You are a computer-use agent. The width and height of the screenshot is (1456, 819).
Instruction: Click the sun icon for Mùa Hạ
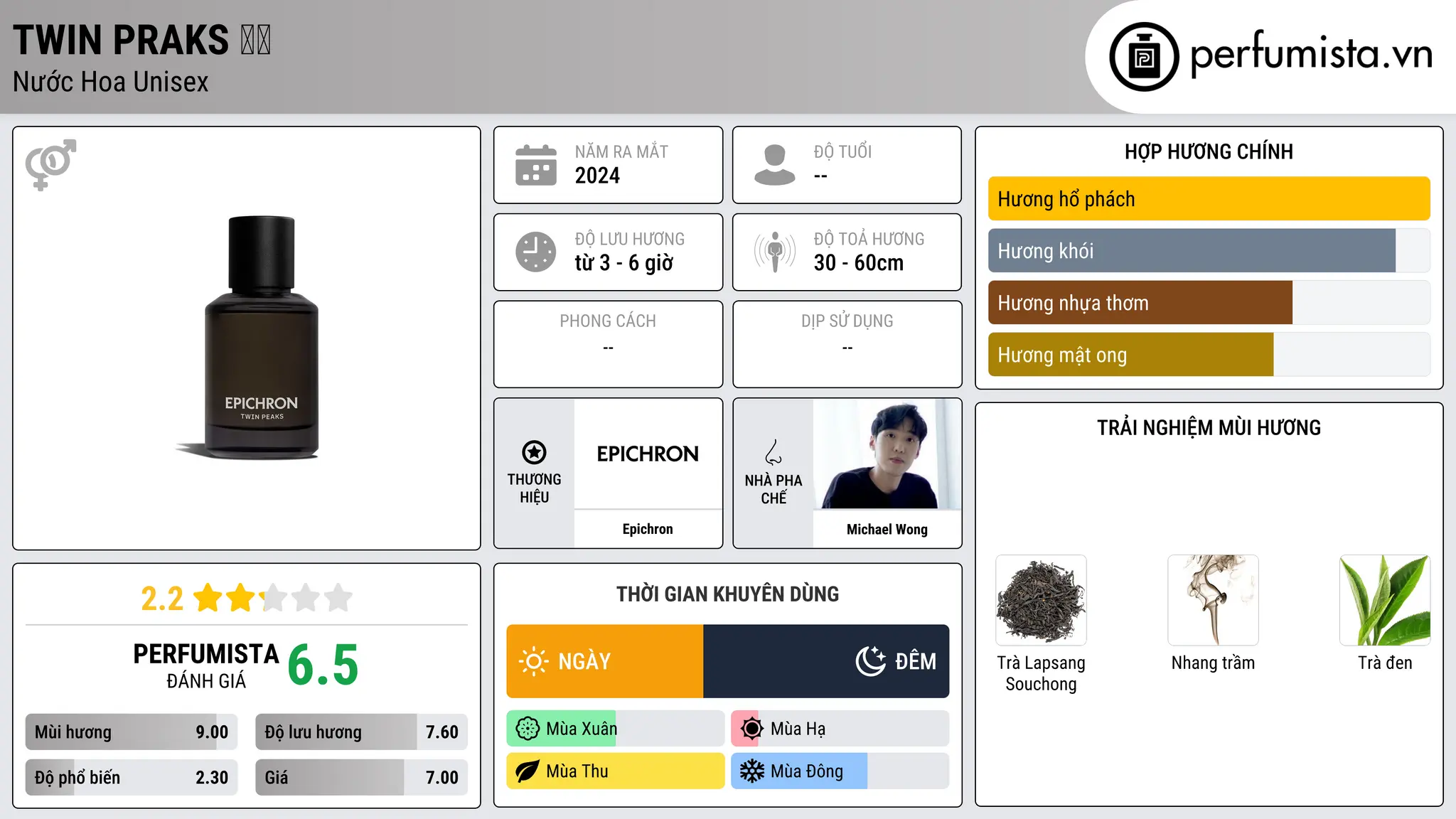point(752,729)
